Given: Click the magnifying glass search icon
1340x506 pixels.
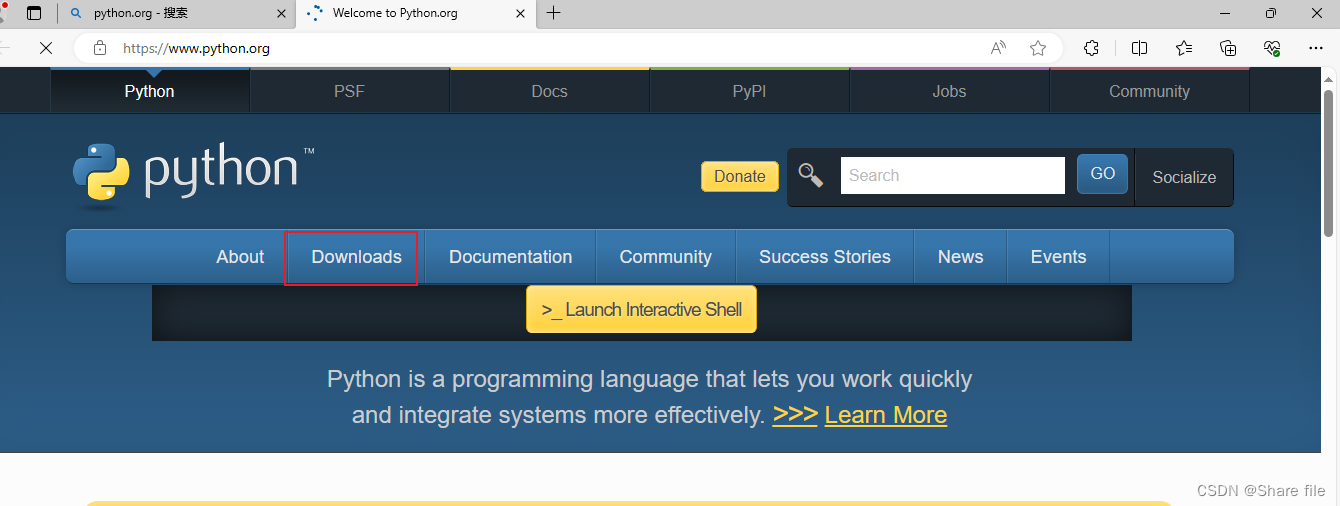Looking at the screenshot, I should tap(811, 176).
